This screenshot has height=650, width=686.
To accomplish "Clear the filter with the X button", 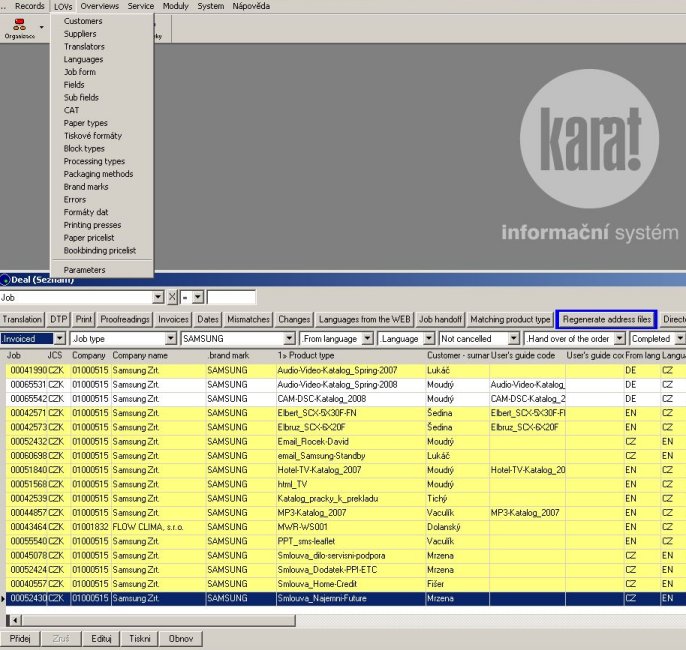I will point(172,297).
